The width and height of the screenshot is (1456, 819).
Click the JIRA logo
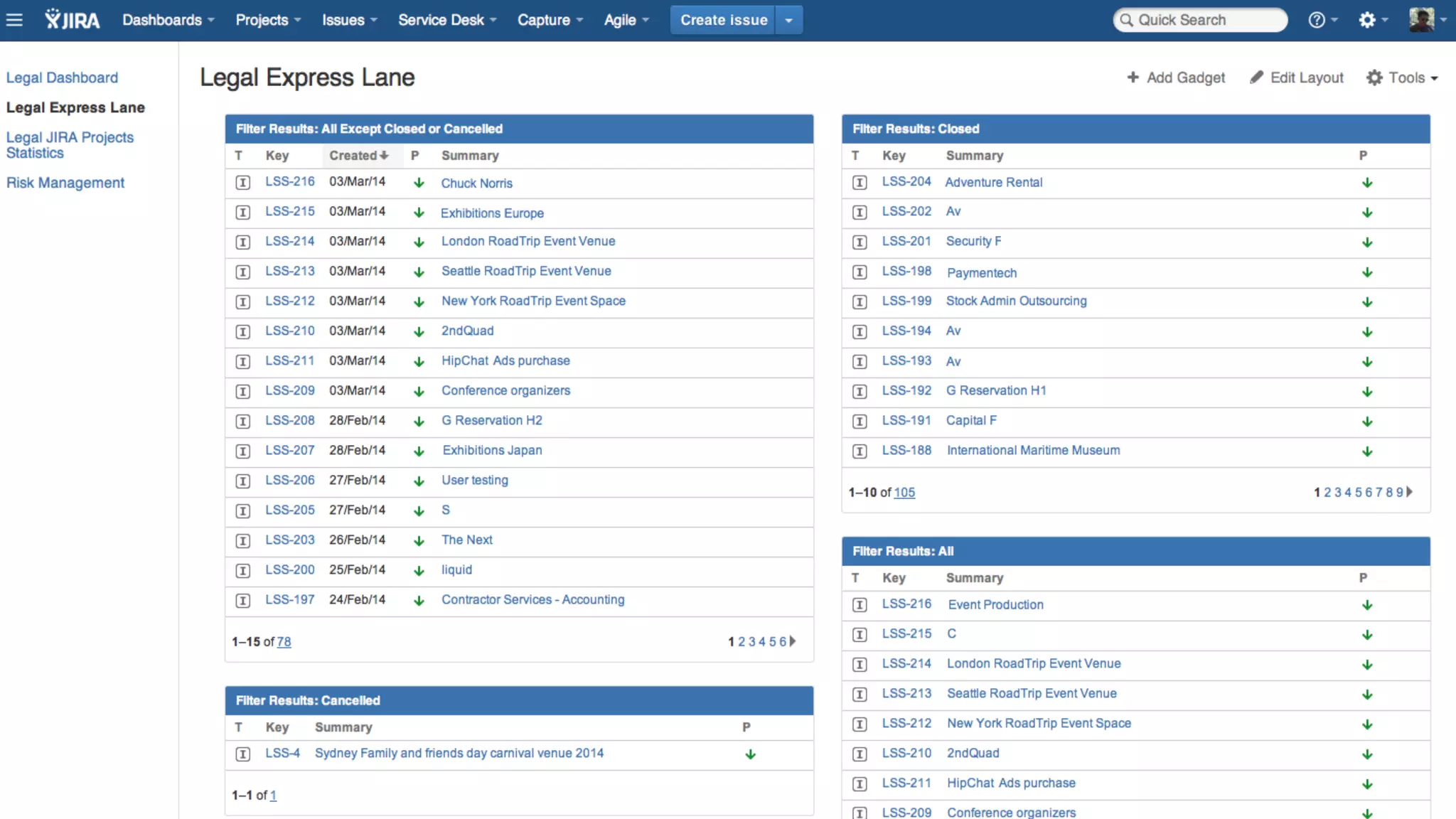[72, 20]
